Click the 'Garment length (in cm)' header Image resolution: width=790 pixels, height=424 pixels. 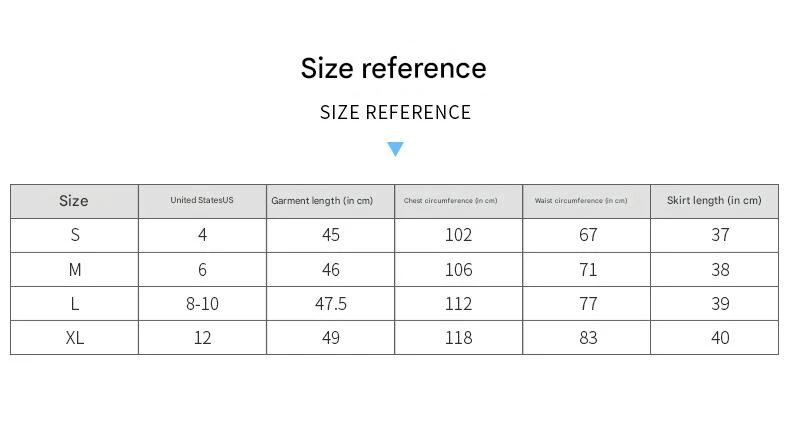322,201
